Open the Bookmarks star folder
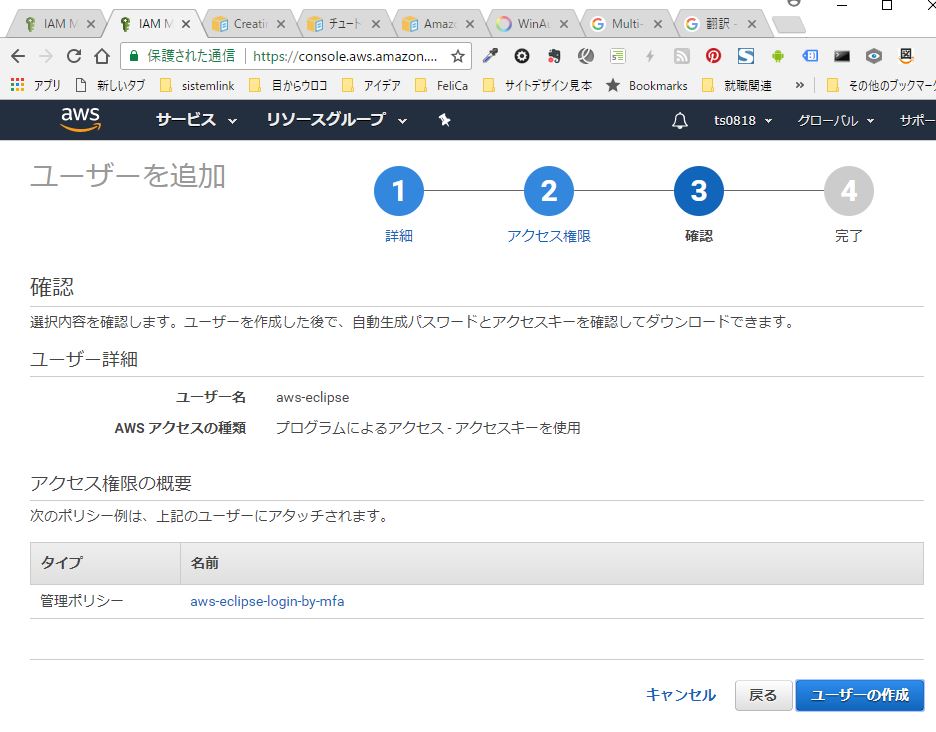 (646, 85)
